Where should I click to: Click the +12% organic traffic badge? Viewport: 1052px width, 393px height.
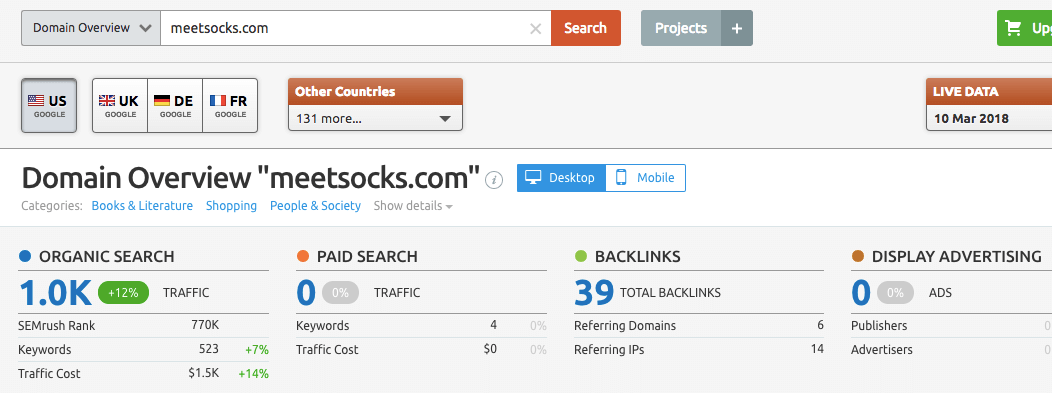tap(123, 292)
